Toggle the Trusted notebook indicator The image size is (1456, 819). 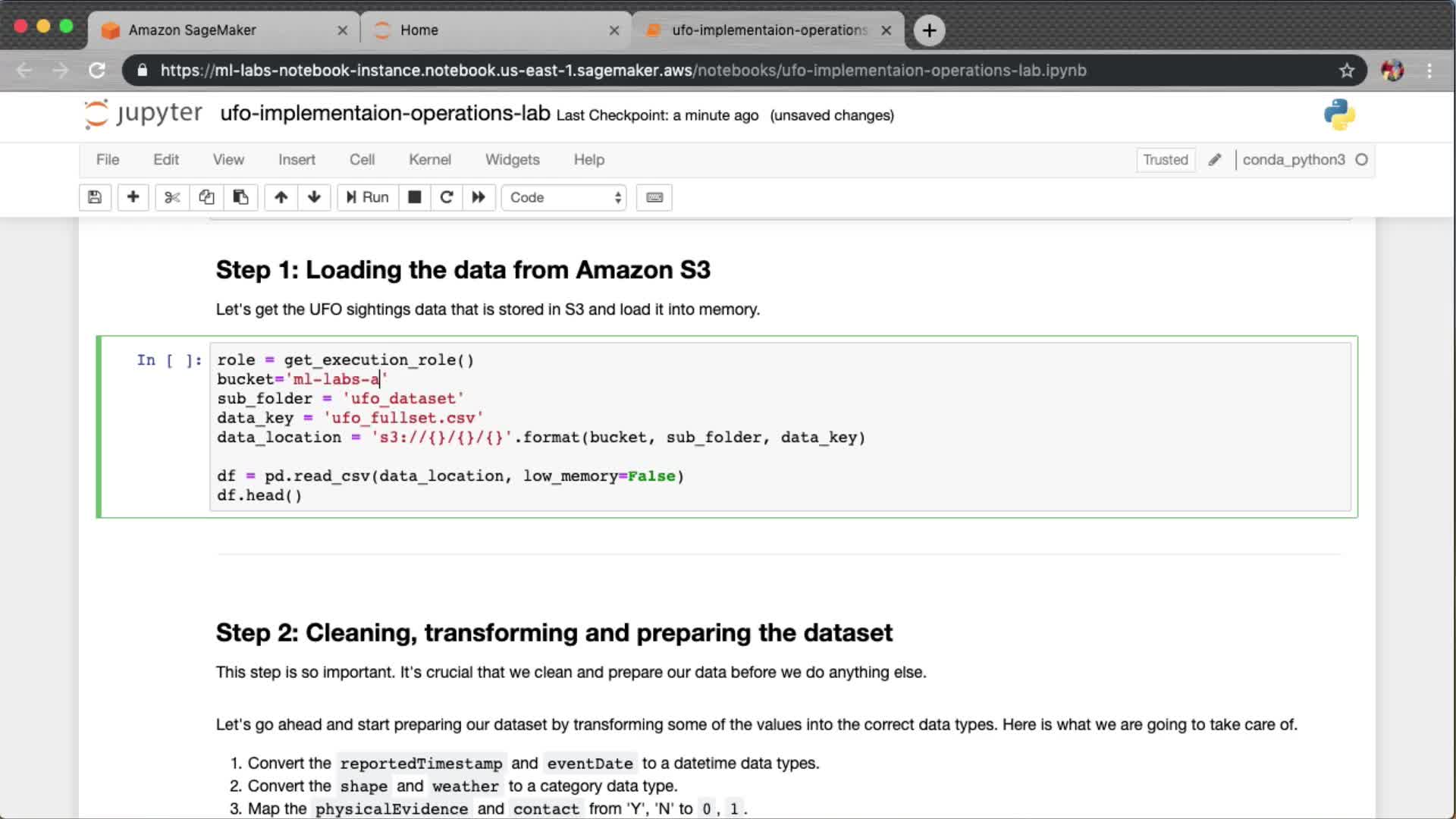(x=1165, y=160)
